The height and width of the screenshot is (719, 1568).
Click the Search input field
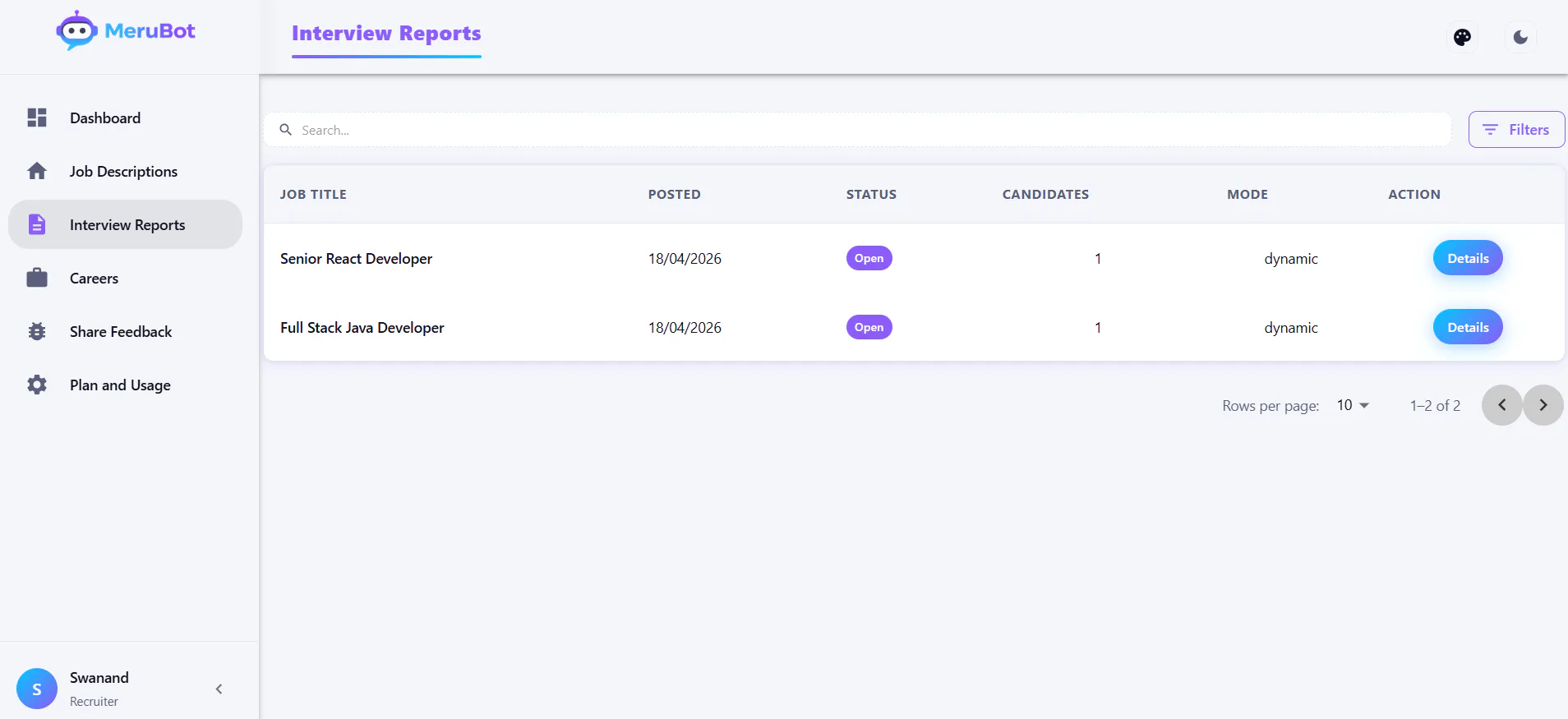tap(857, 130)
